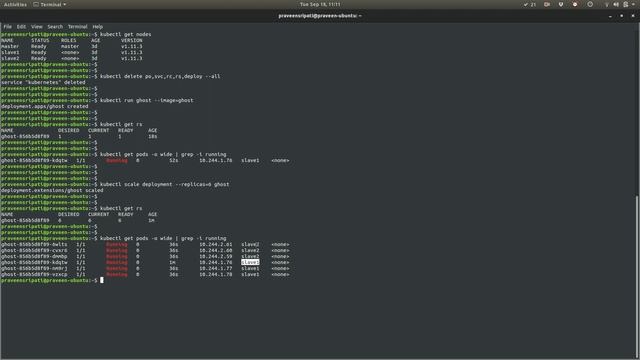Click pod name ghost-856b5d8f89-vzxcp
The height and width of the screenshot is (360, 640).
[34, 274]
